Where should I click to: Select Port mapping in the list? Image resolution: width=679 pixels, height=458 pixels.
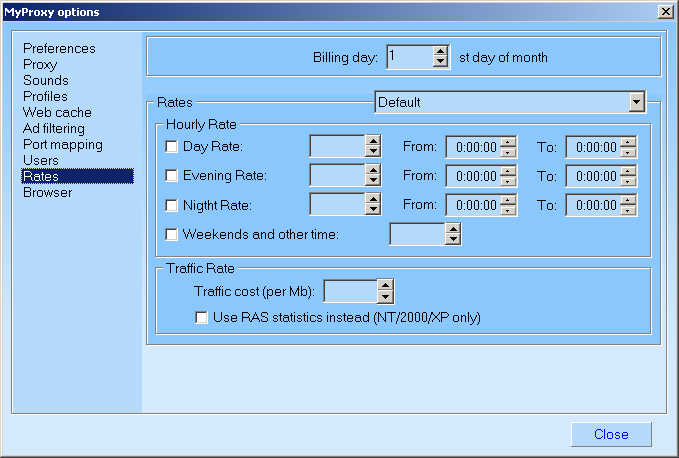coord(63,145)
